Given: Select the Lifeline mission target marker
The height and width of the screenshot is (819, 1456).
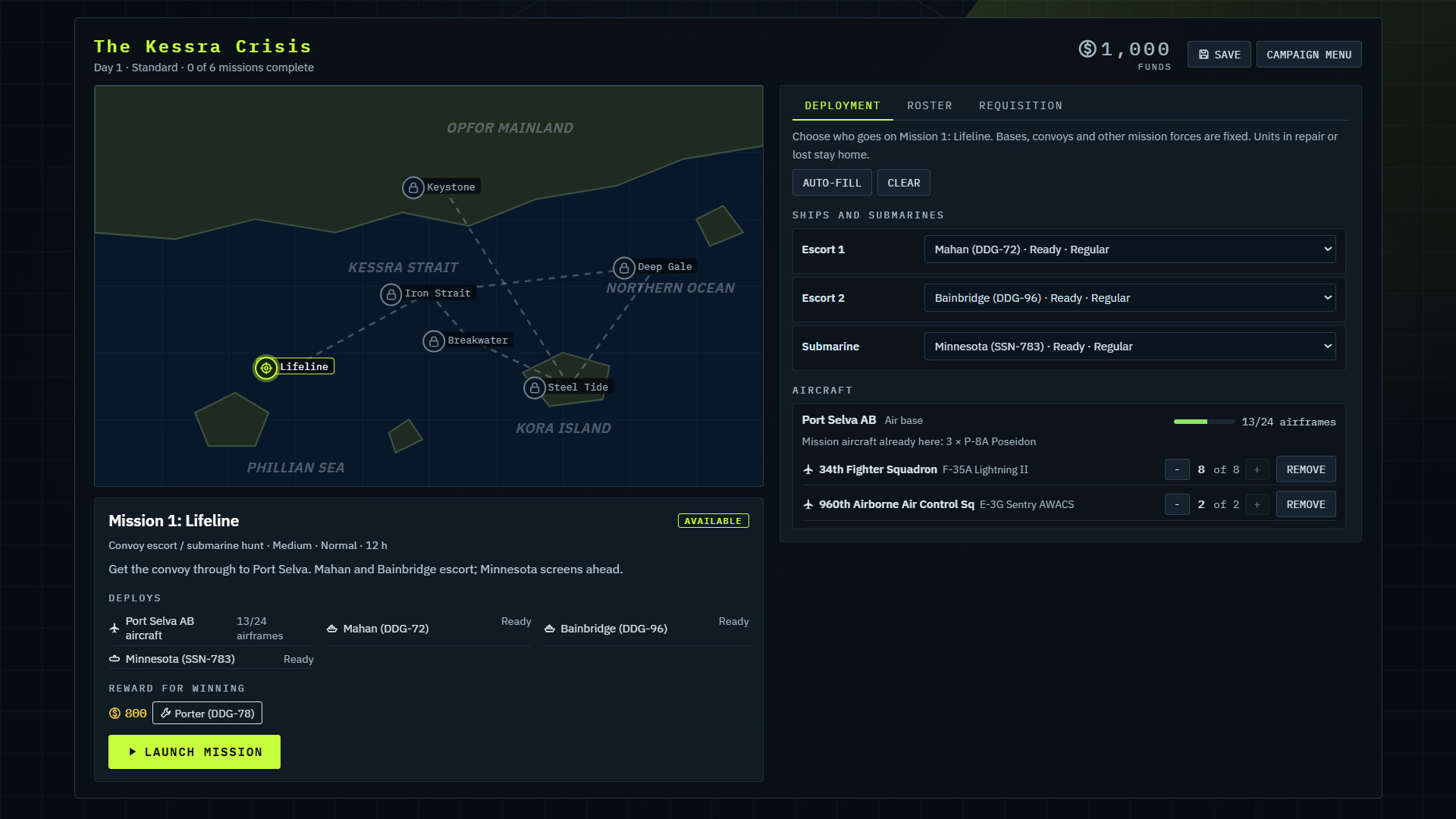Looking at the screenshot, I should [x=266, y=368].
